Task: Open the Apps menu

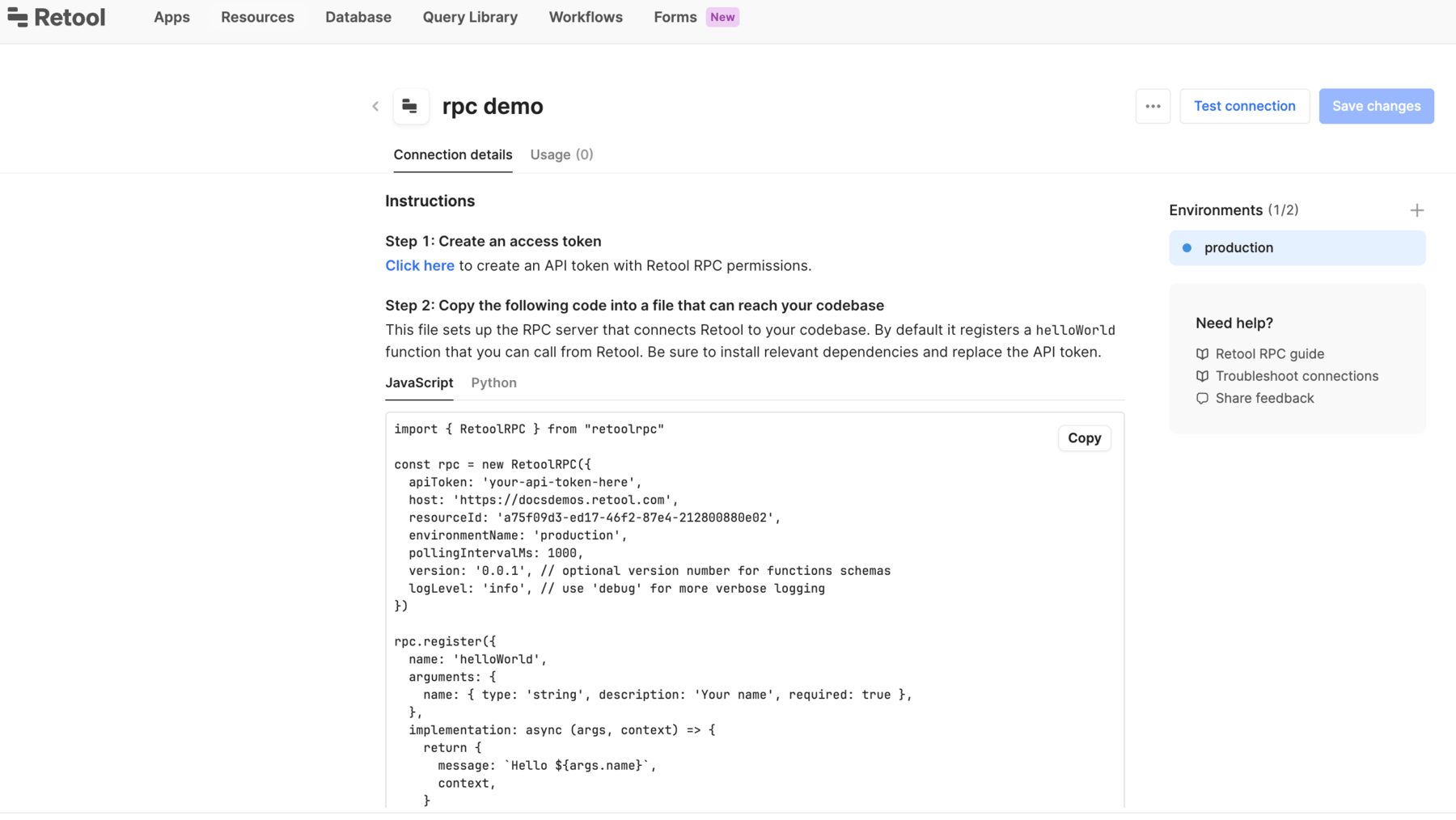Action: pos(171,17)
